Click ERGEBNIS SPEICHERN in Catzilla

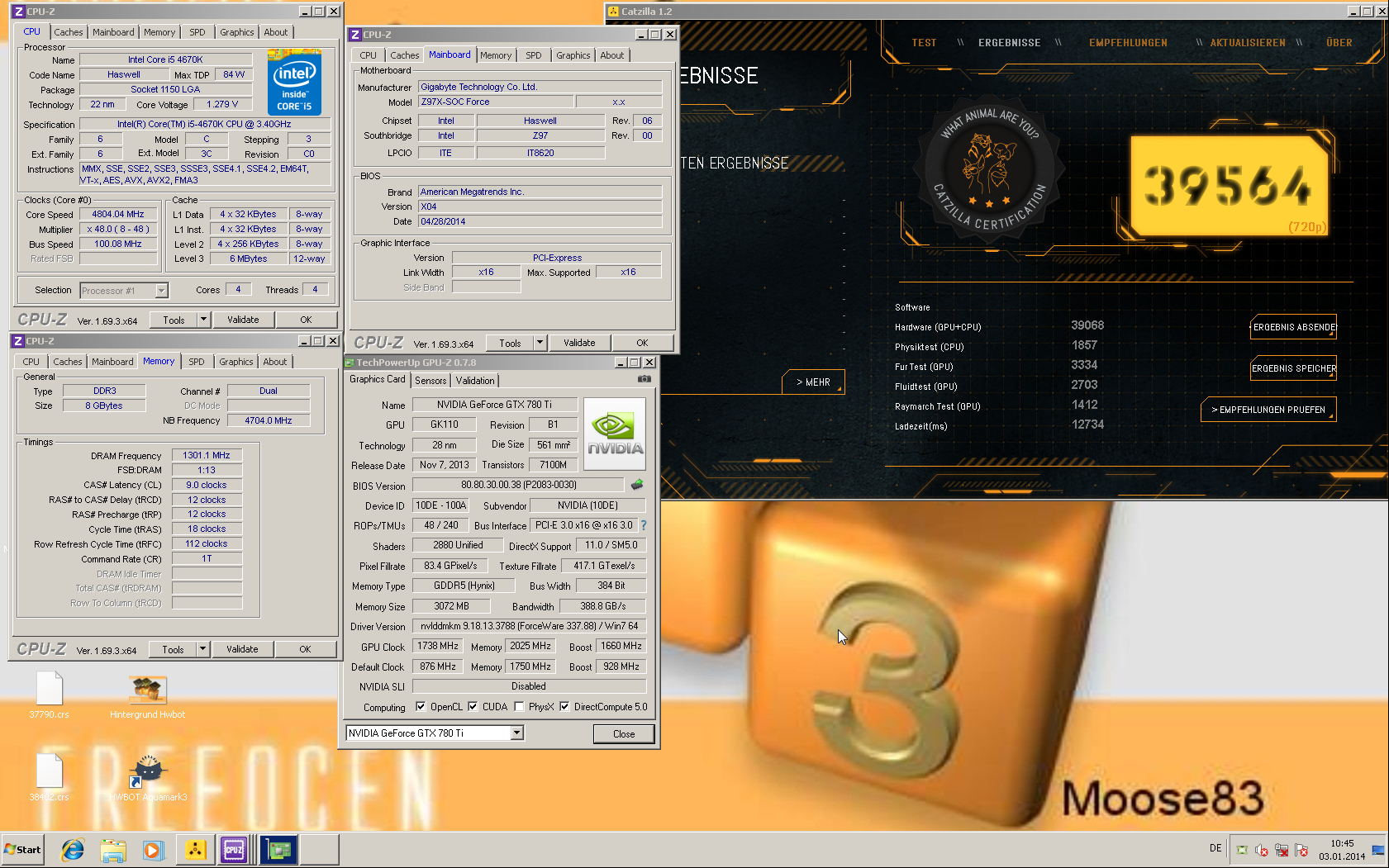tap(1294, 368)
